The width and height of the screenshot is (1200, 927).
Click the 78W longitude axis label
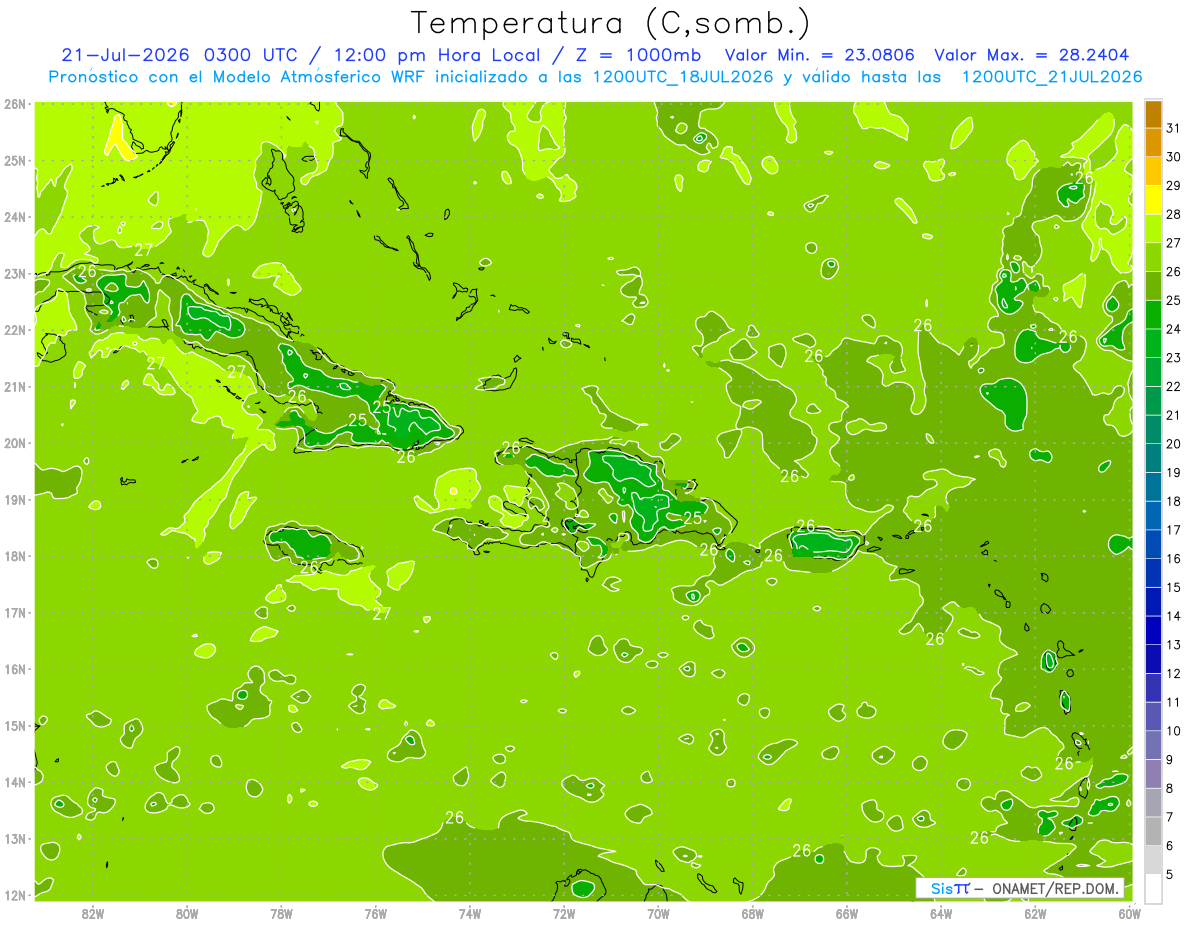(281, 913)
